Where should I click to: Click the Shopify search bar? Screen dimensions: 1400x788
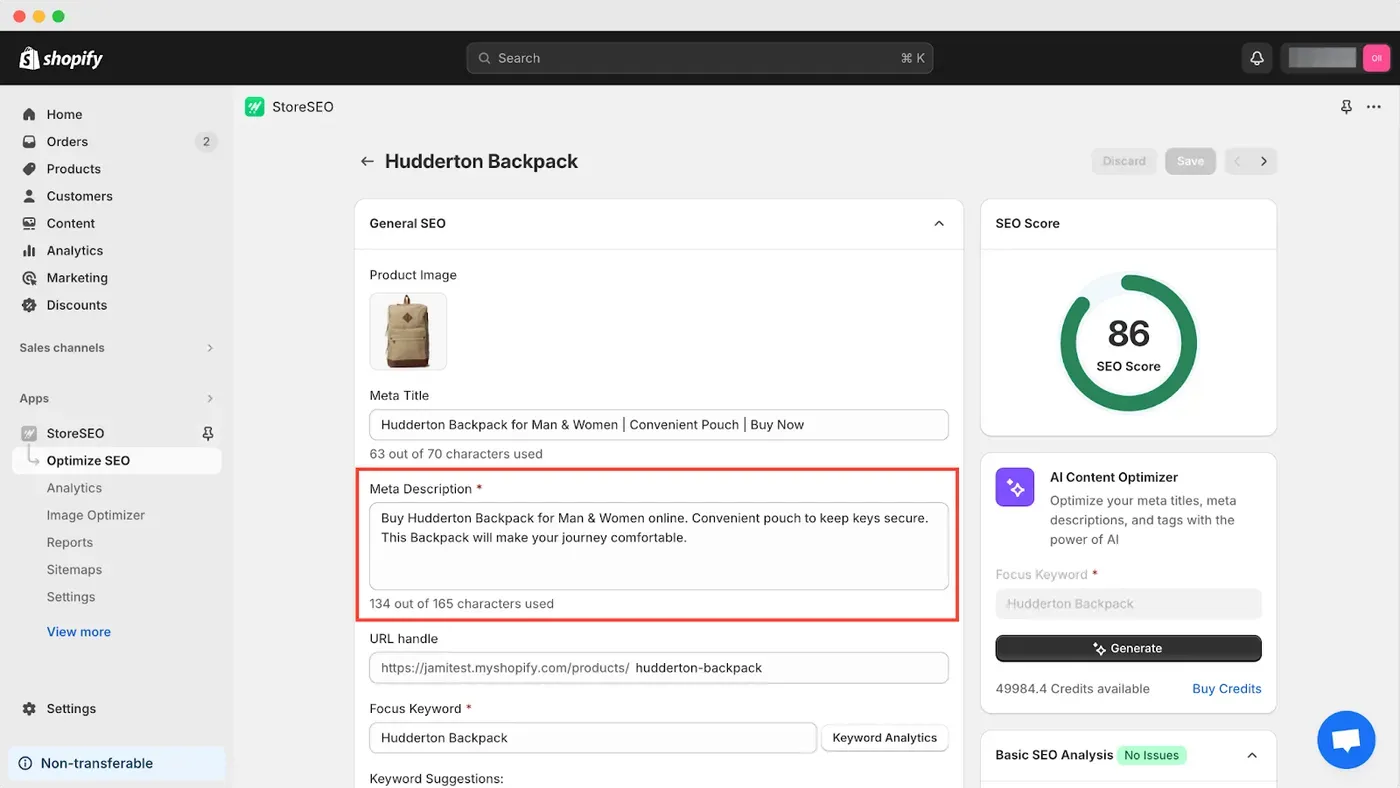[x=699, y=58]
